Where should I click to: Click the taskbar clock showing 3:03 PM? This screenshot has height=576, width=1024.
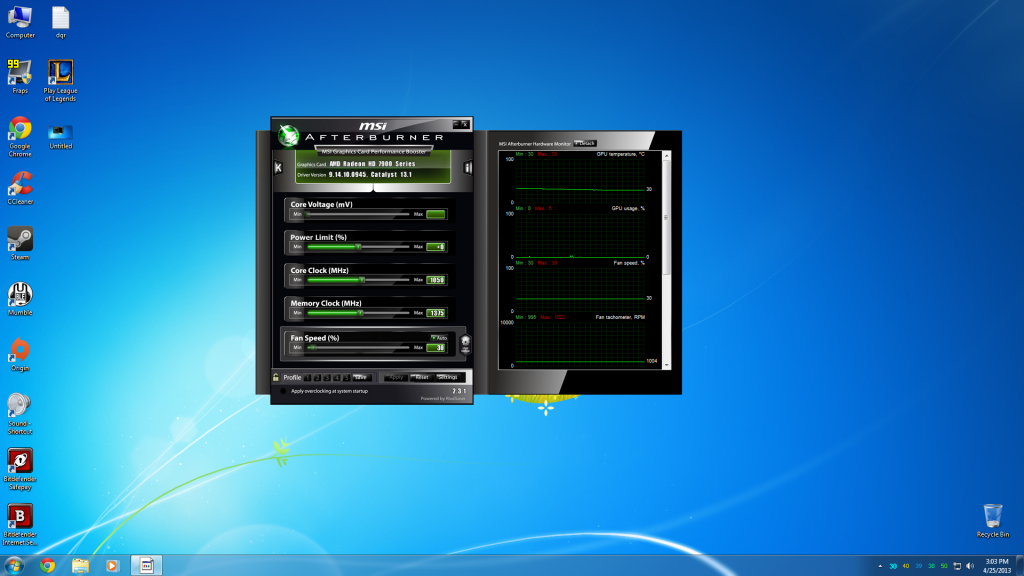(x=997, y=566)
